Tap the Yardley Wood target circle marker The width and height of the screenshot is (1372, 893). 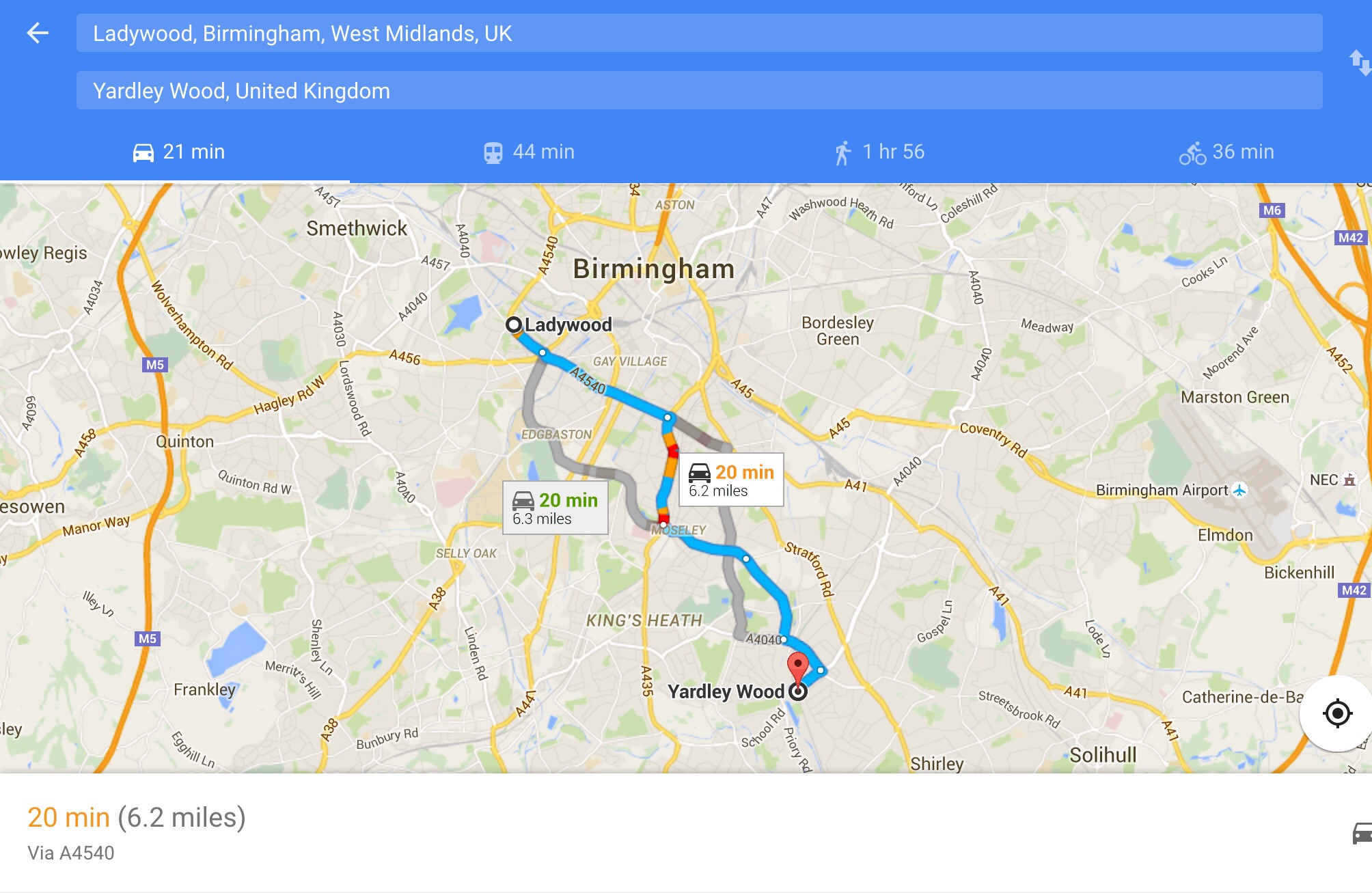tap(798, 691)
